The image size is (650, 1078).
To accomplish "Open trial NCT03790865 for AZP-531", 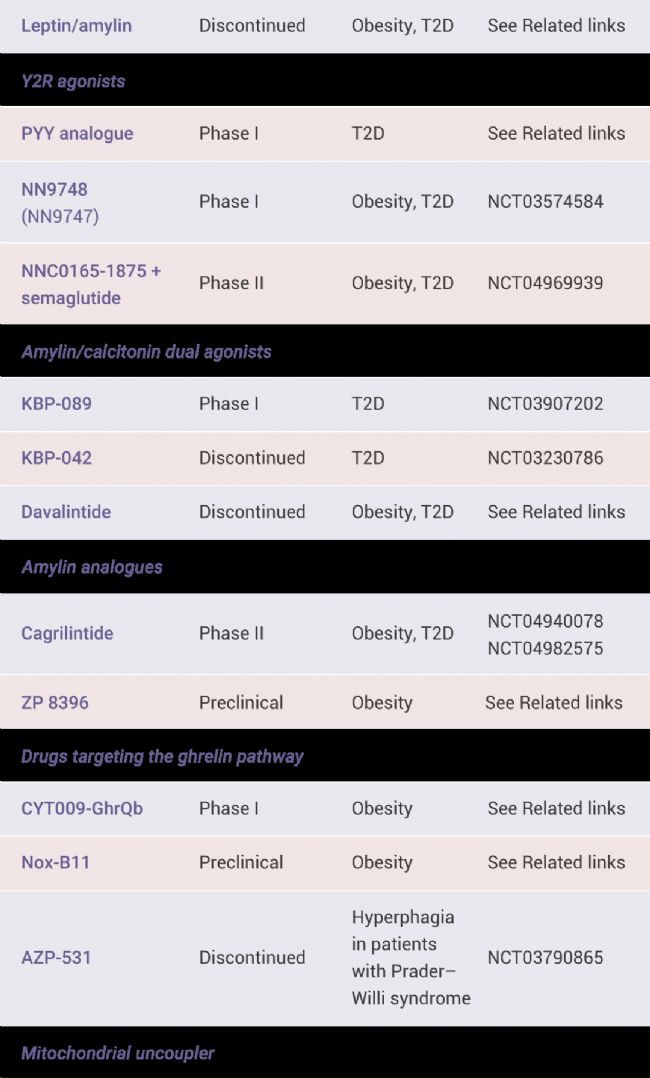I will (x=545, y=957).
